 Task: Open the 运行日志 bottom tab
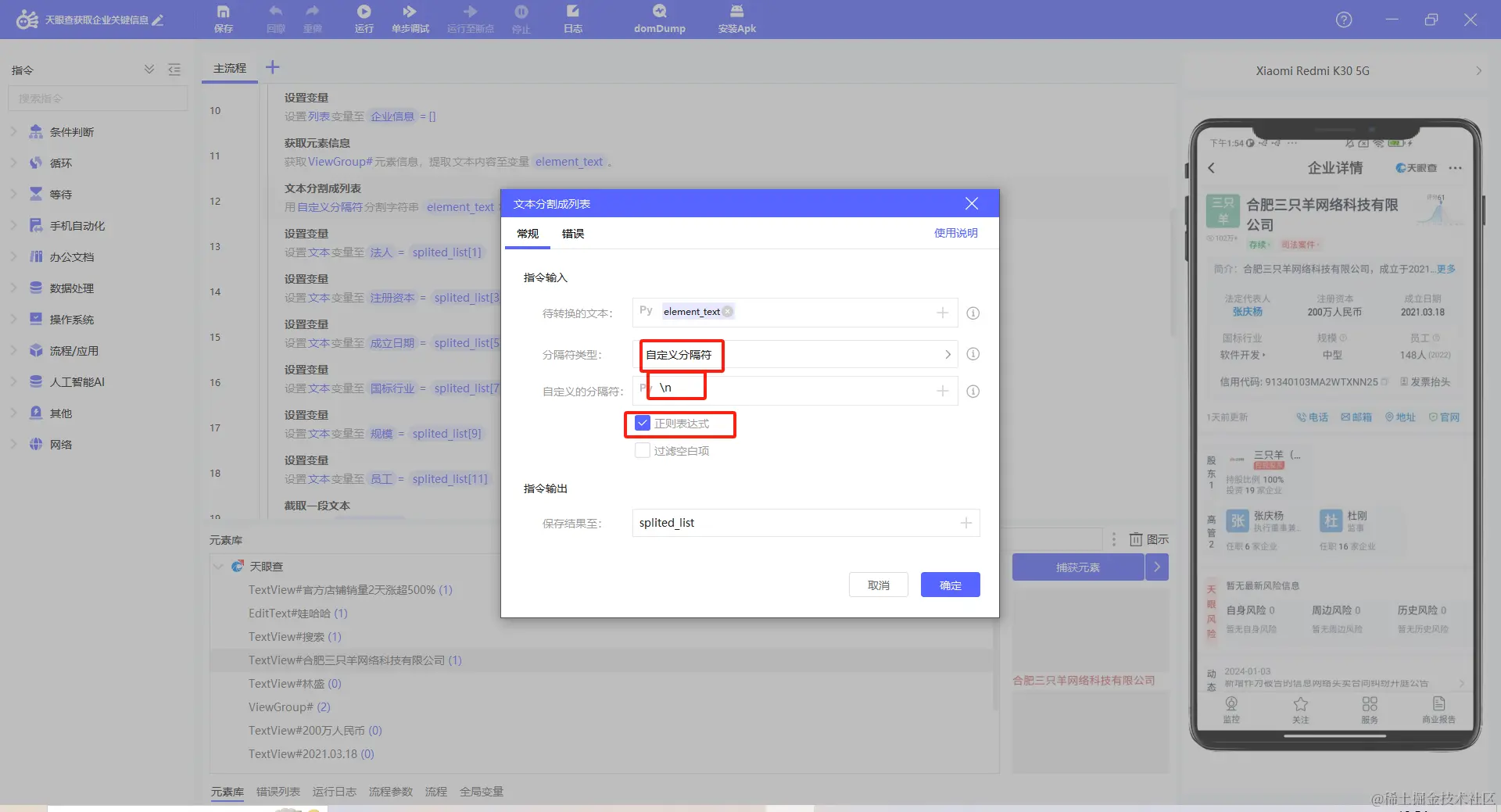335,792
